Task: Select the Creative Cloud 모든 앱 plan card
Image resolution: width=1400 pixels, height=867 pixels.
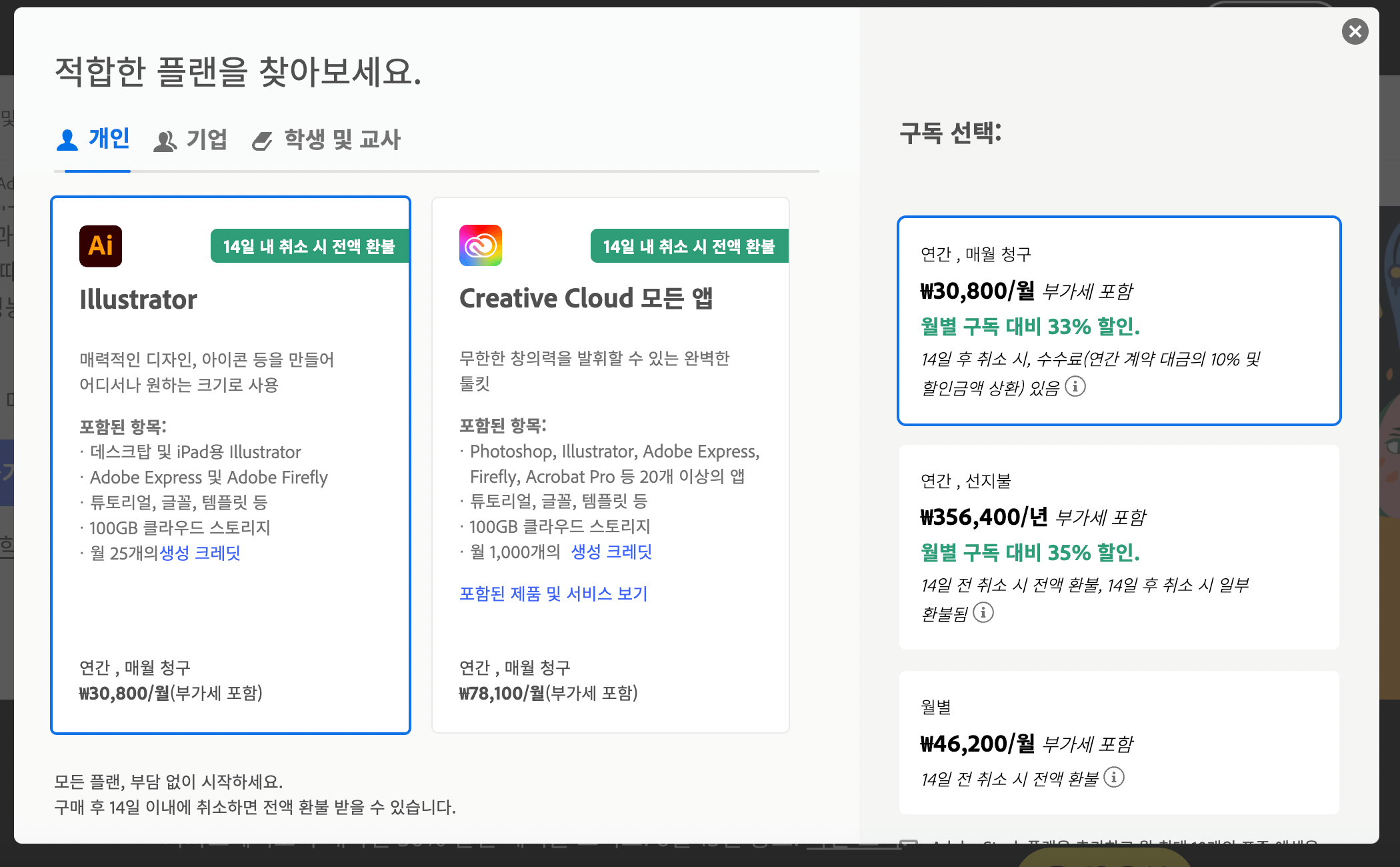Action: (610, 640)
